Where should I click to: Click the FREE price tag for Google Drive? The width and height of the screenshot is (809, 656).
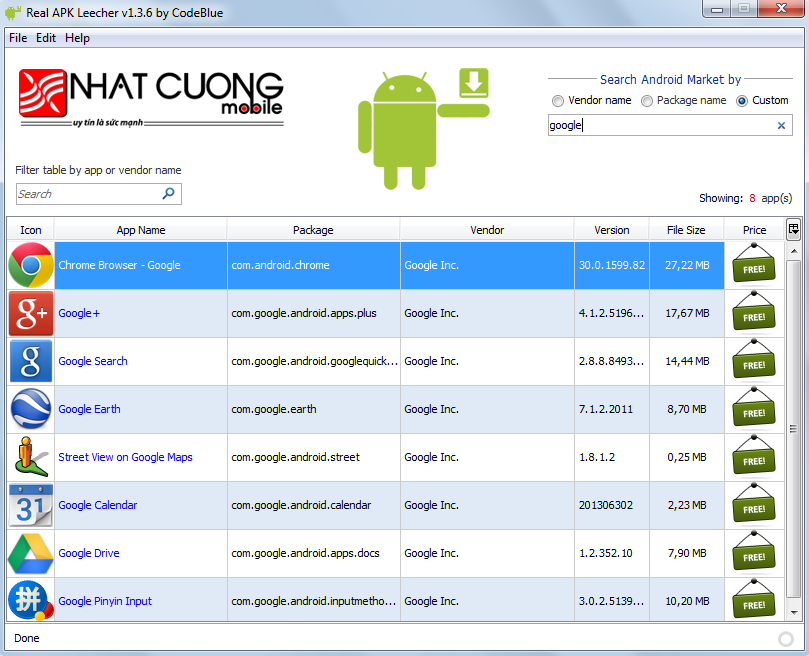[754, 553]
